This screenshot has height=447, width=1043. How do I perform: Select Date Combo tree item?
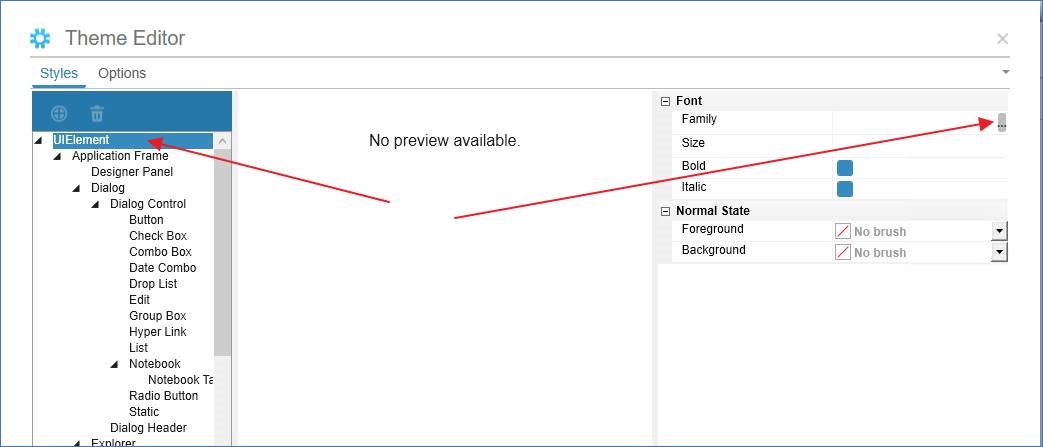[162, 267]
